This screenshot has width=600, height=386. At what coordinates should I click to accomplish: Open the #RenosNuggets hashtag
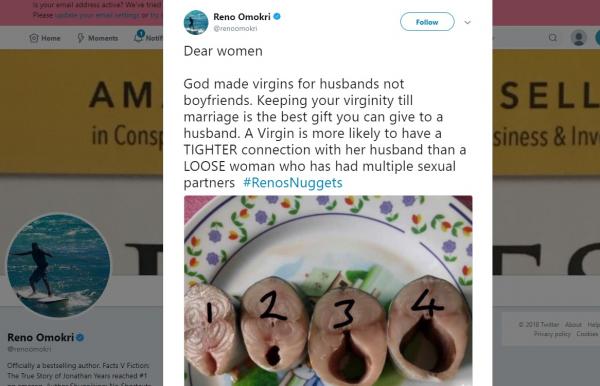click(x=293, y=182)
